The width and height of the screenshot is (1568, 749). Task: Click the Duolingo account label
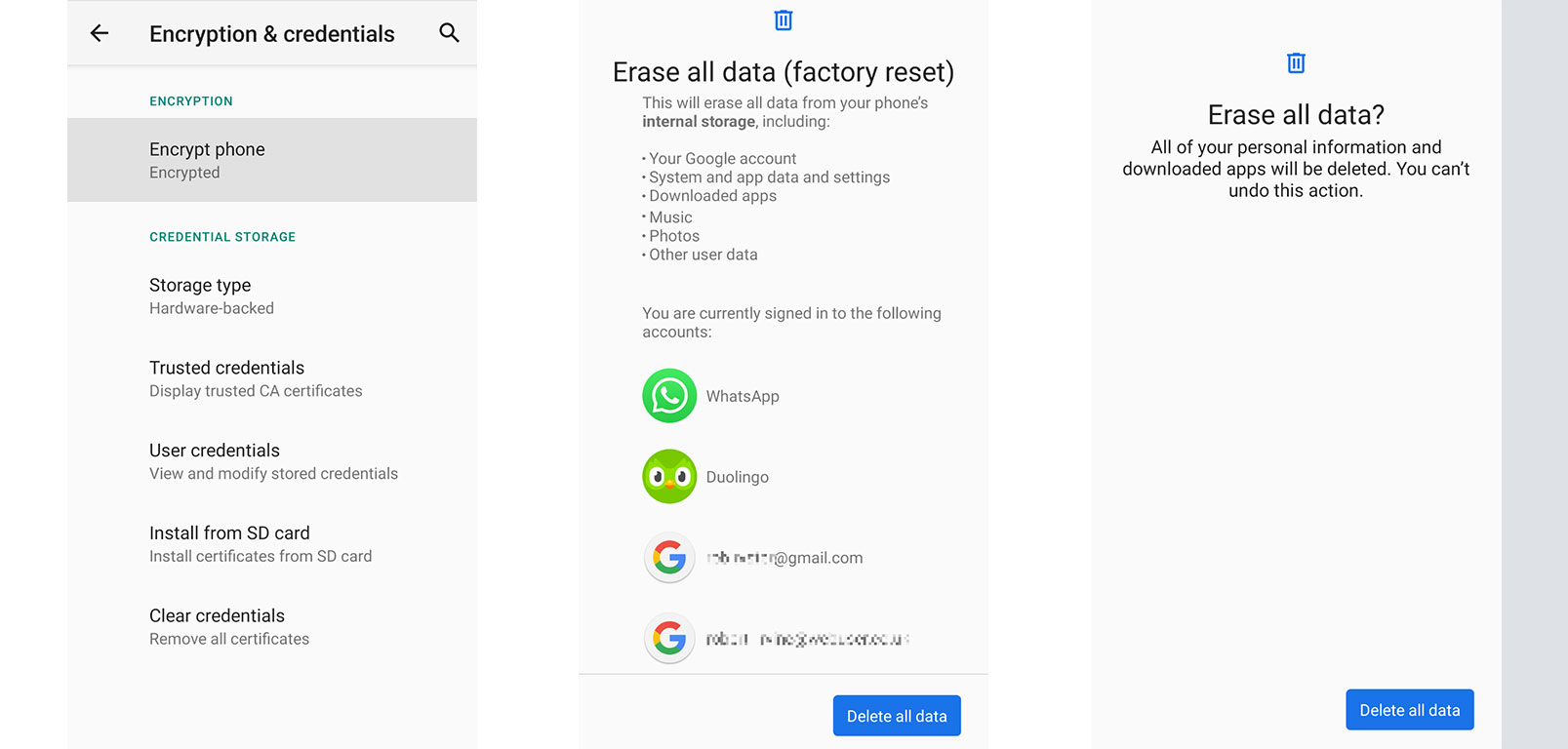738,477
